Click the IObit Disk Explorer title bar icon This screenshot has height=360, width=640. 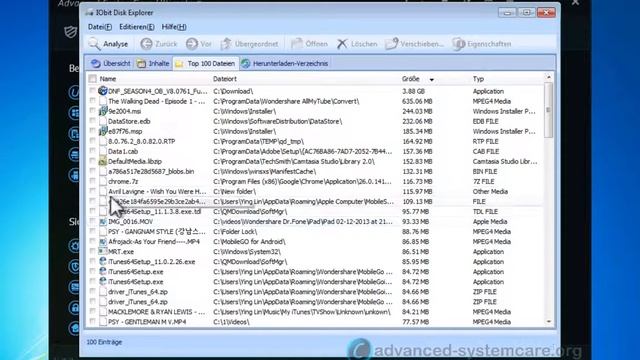(x=89, y=13)
